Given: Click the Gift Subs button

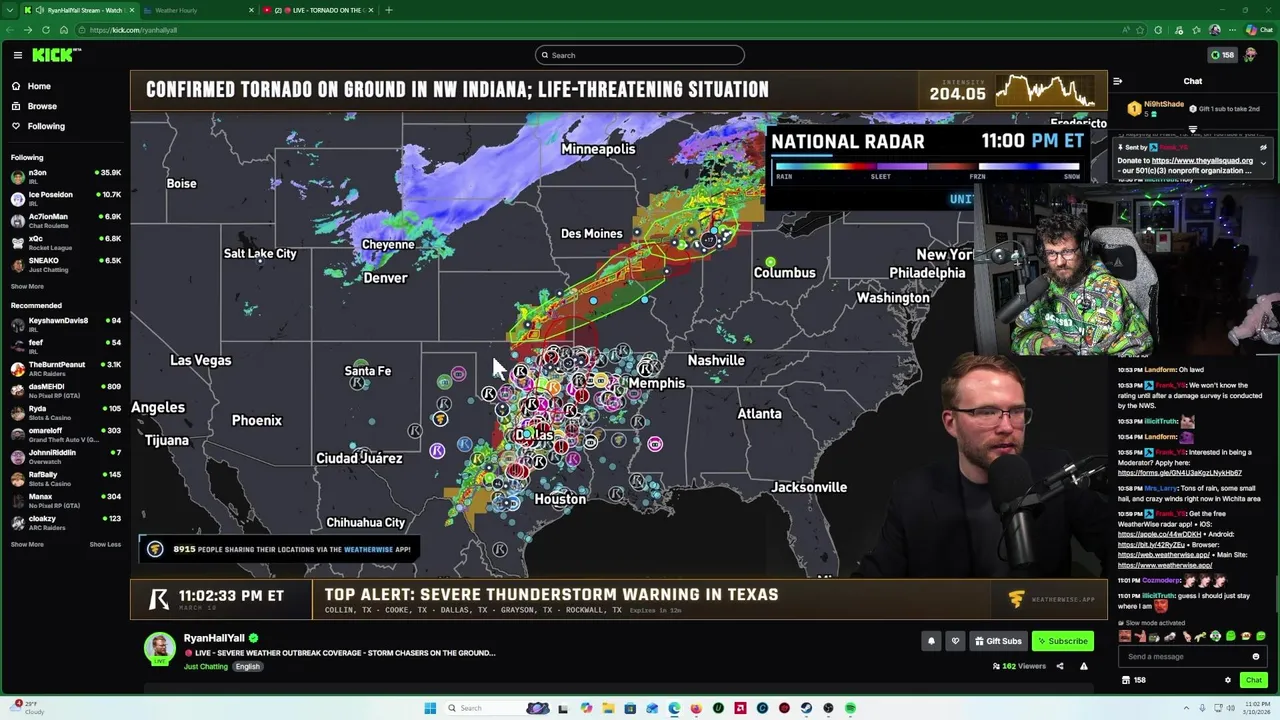Looking at the screenshot, I should [997, 641].
